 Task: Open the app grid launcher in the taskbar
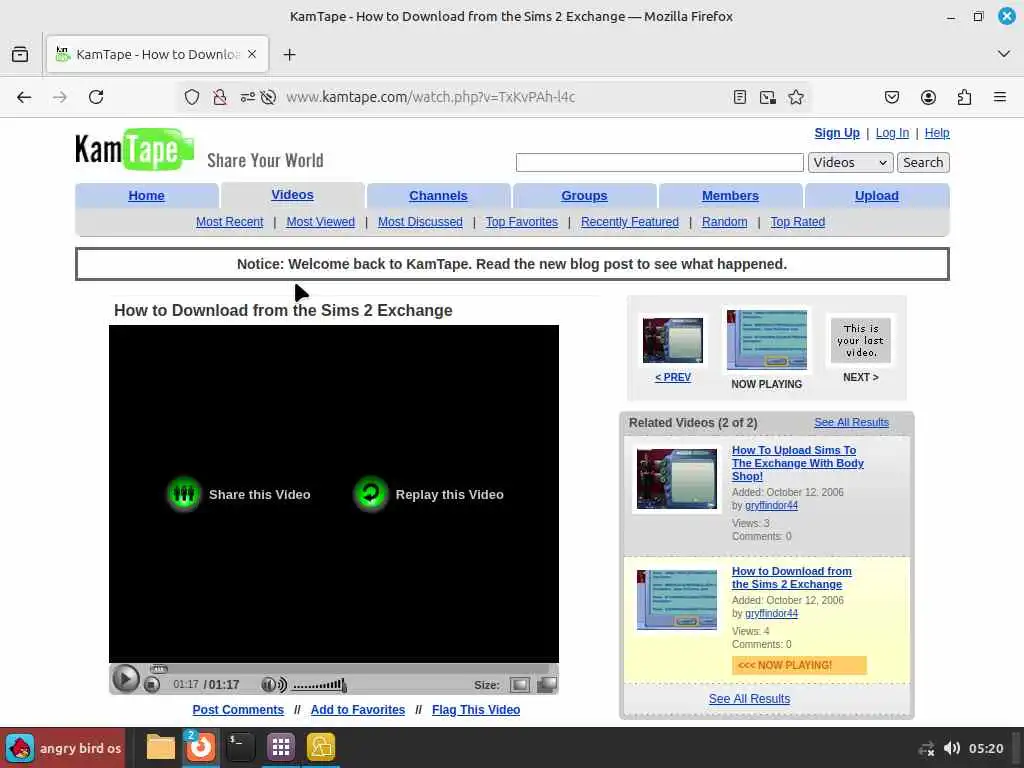point(281,747)
